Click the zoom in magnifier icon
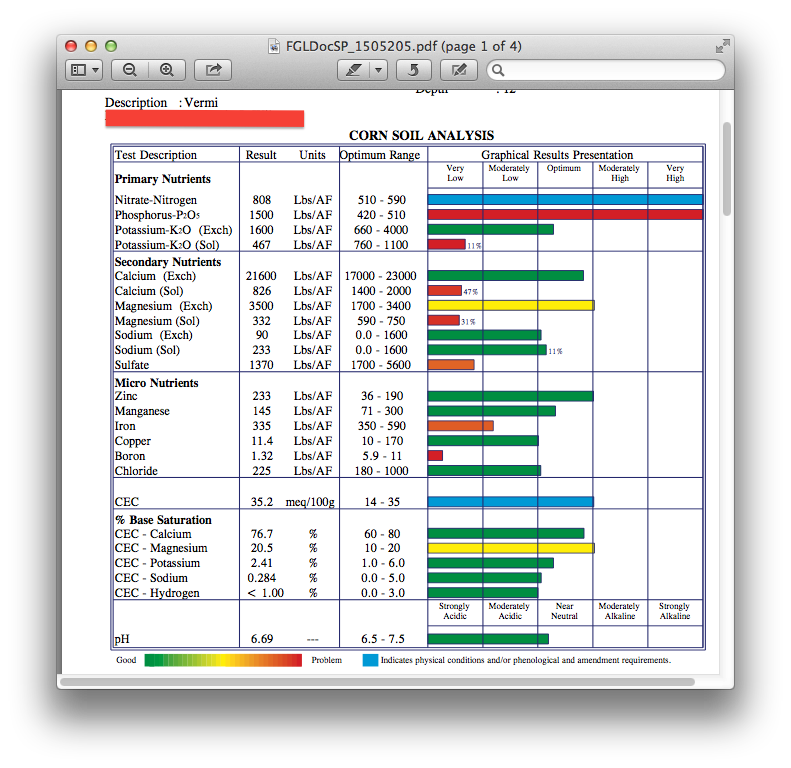791x768 pixels. click(x=167, y=70)
